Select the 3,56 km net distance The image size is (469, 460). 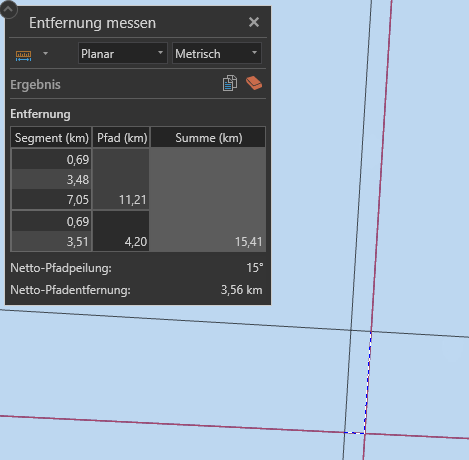pos(241,290)
